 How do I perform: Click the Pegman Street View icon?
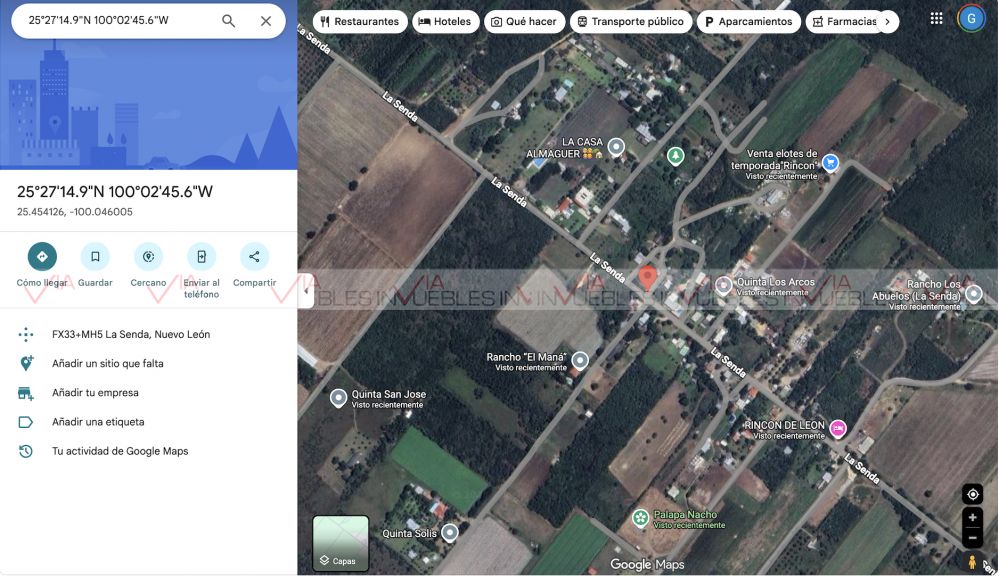pyautogui.click(x=972, y=562)
